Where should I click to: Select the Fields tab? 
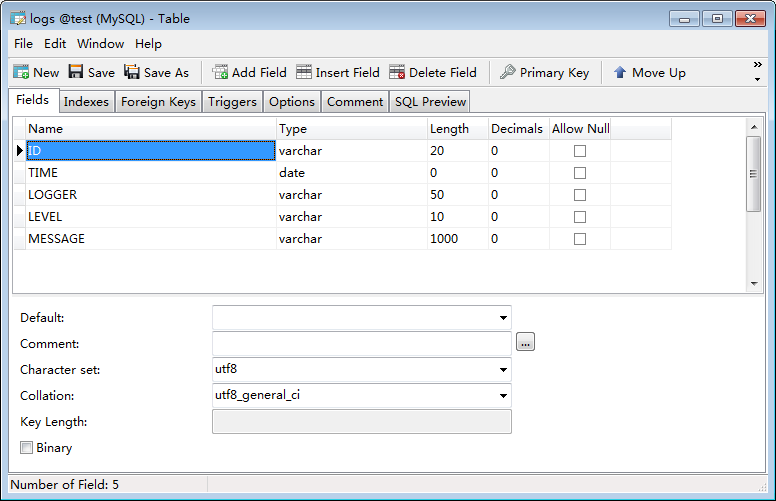pyautogui.click(x=33, y=100)
